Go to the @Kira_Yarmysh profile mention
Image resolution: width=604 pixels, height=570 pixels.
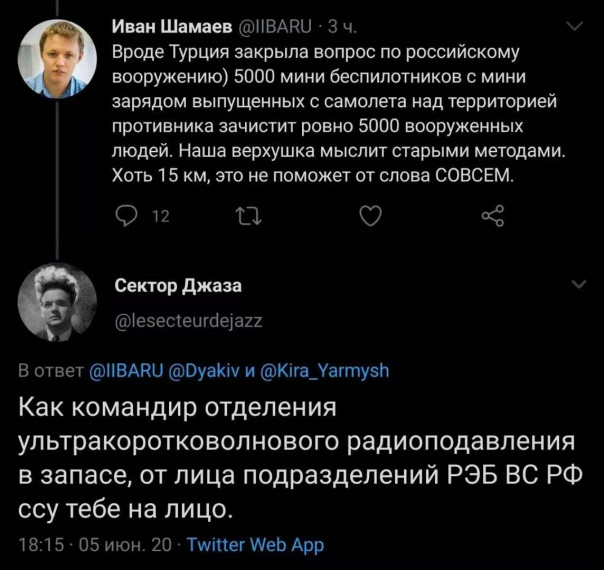coord(324,371)
